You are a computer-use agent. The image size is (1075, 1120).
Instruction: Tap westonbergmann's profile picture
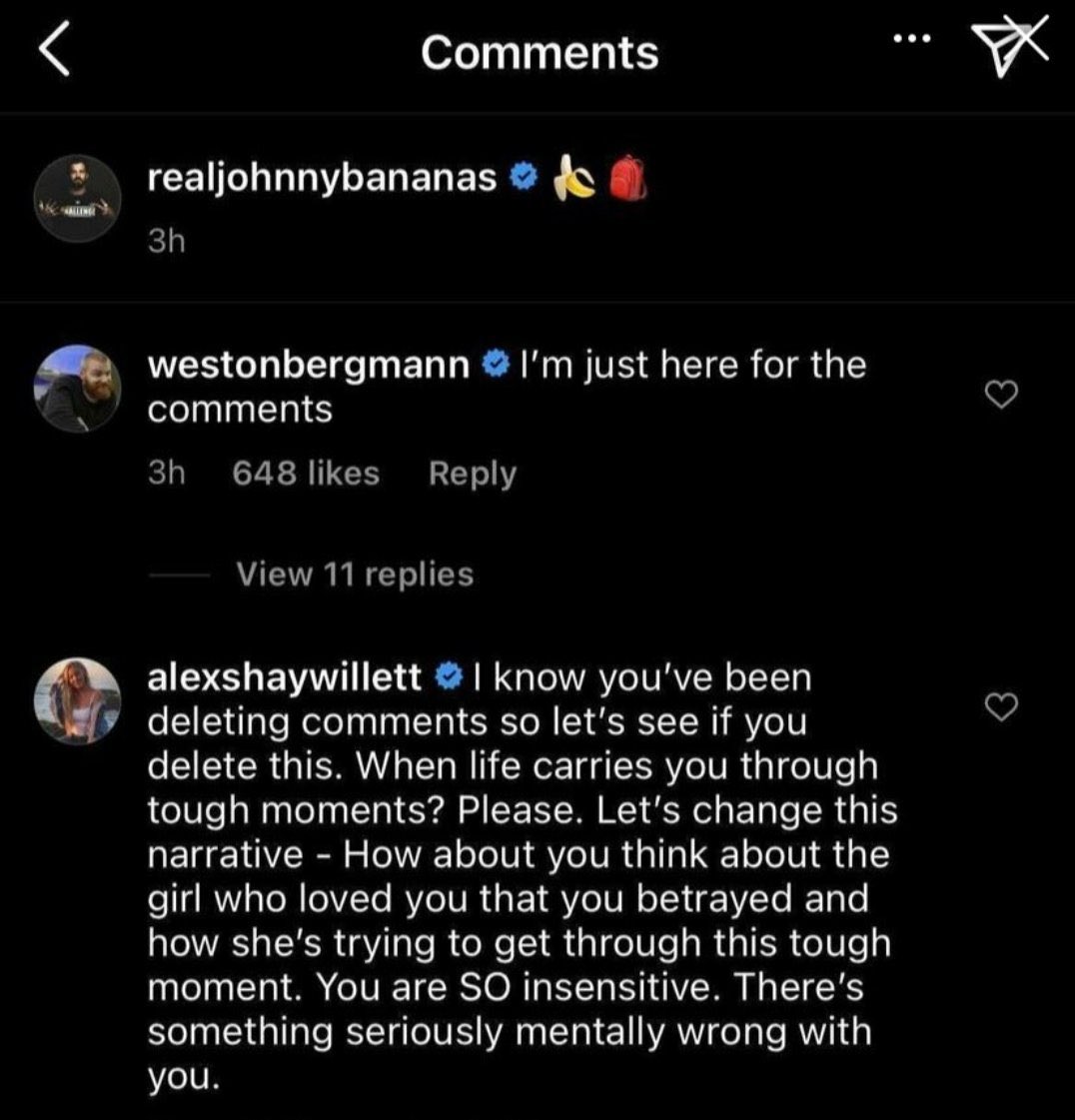78,388
